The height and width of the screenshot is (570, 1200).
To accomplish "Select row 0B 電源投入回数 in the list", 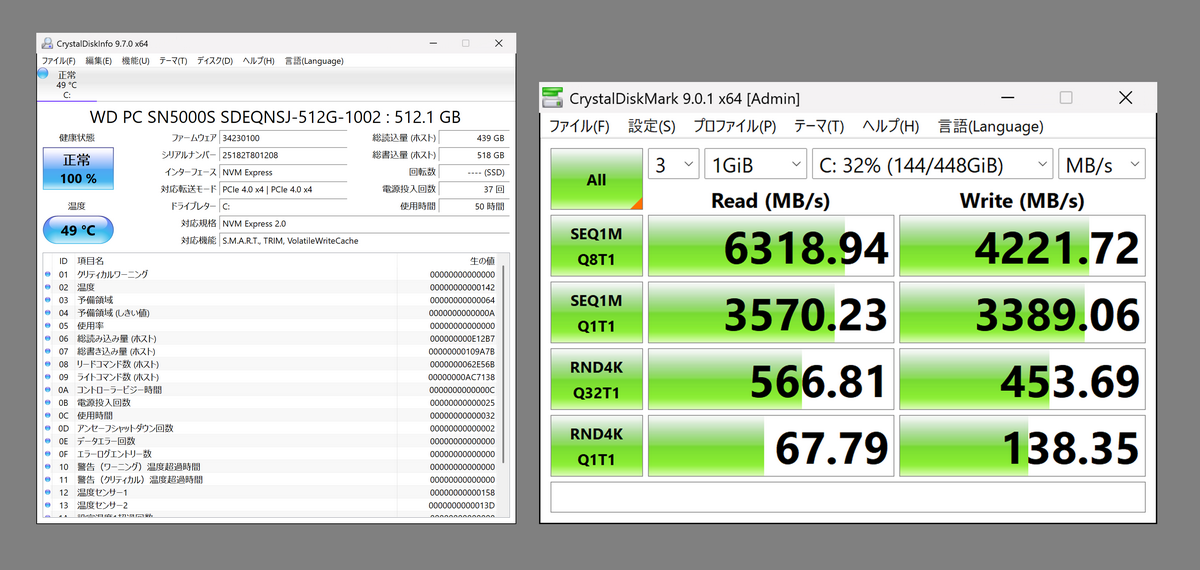I will point(270,402).
